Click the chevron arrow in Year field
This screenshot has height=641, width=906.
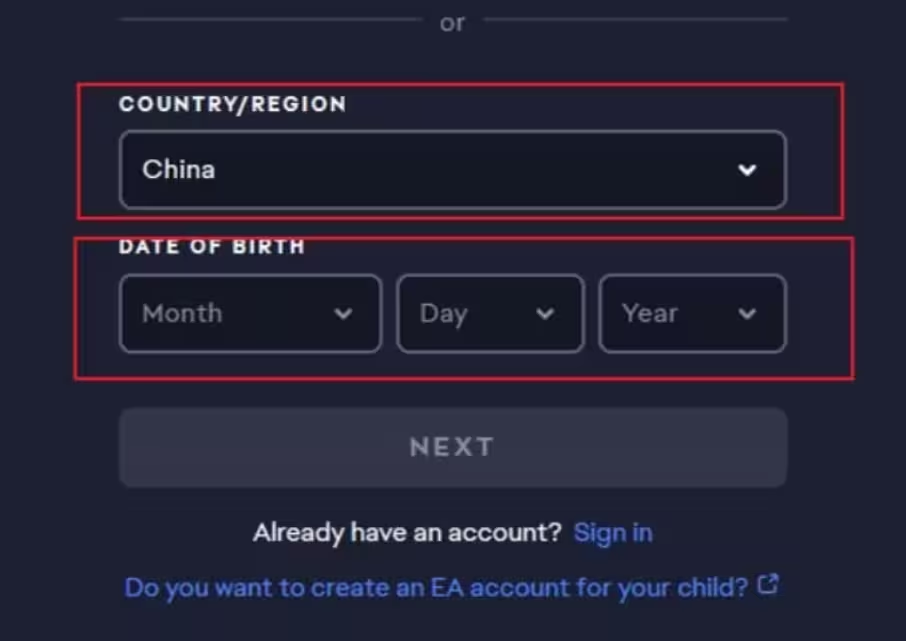pyautogui.click(x=747, y=314)
